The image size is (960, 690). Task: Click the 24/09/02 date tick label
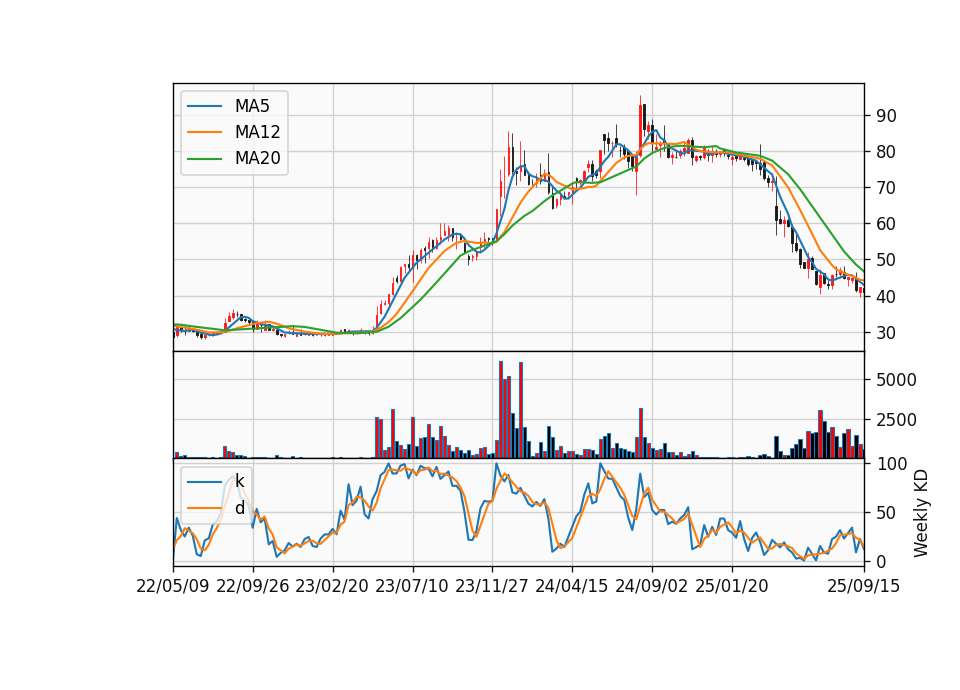651,587
